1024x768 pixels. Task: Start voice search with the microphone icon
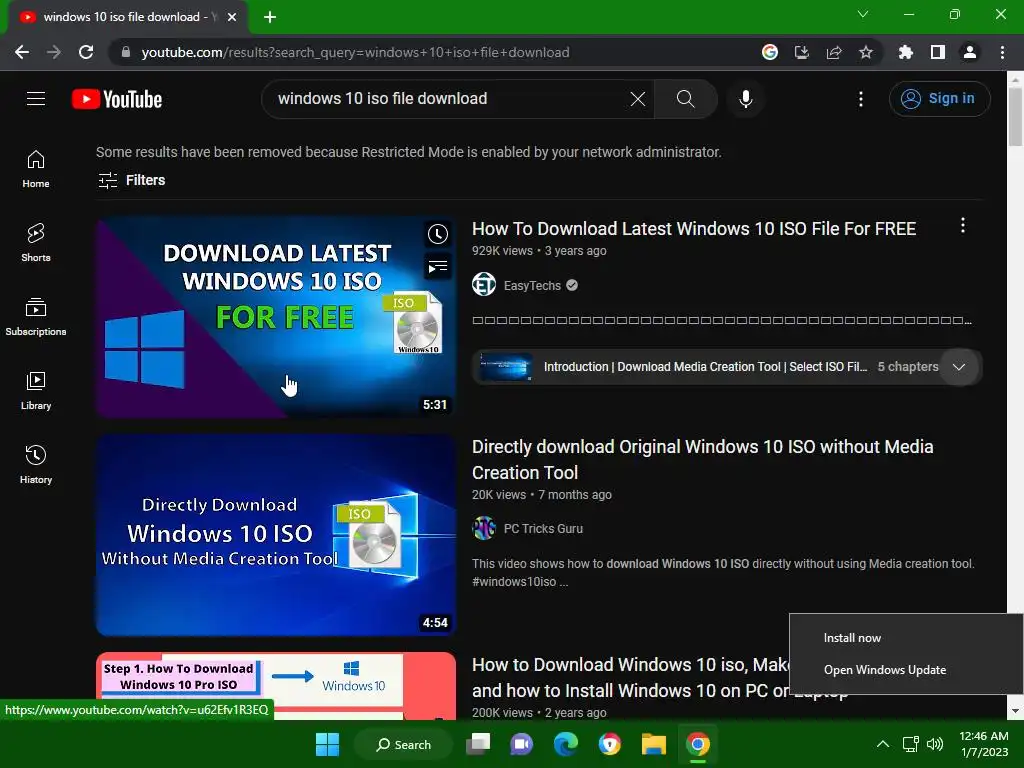[745, 99]
